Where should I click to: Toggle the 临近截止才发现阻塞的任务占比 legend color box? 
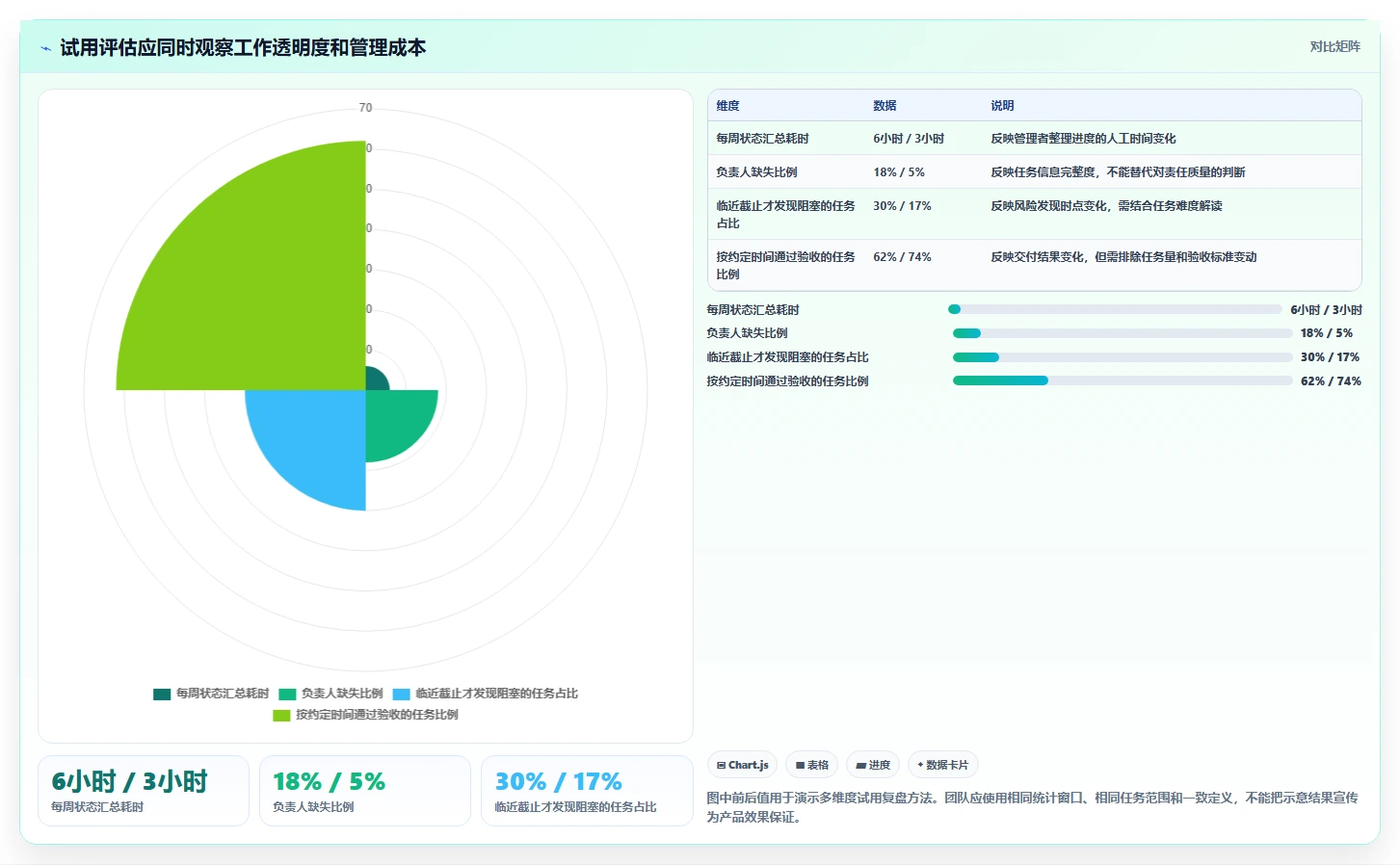click(x=401, y=694)
